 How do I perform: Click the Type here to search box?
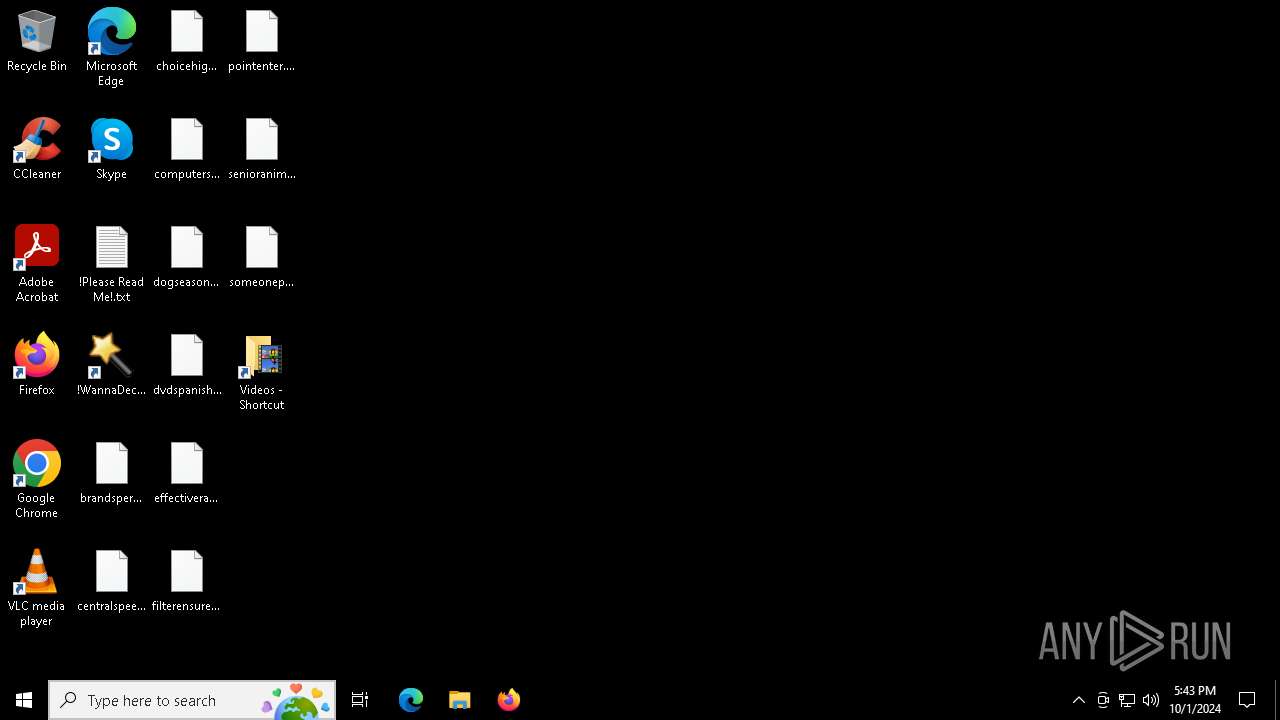pyautogui.click(x=192, y=700)
